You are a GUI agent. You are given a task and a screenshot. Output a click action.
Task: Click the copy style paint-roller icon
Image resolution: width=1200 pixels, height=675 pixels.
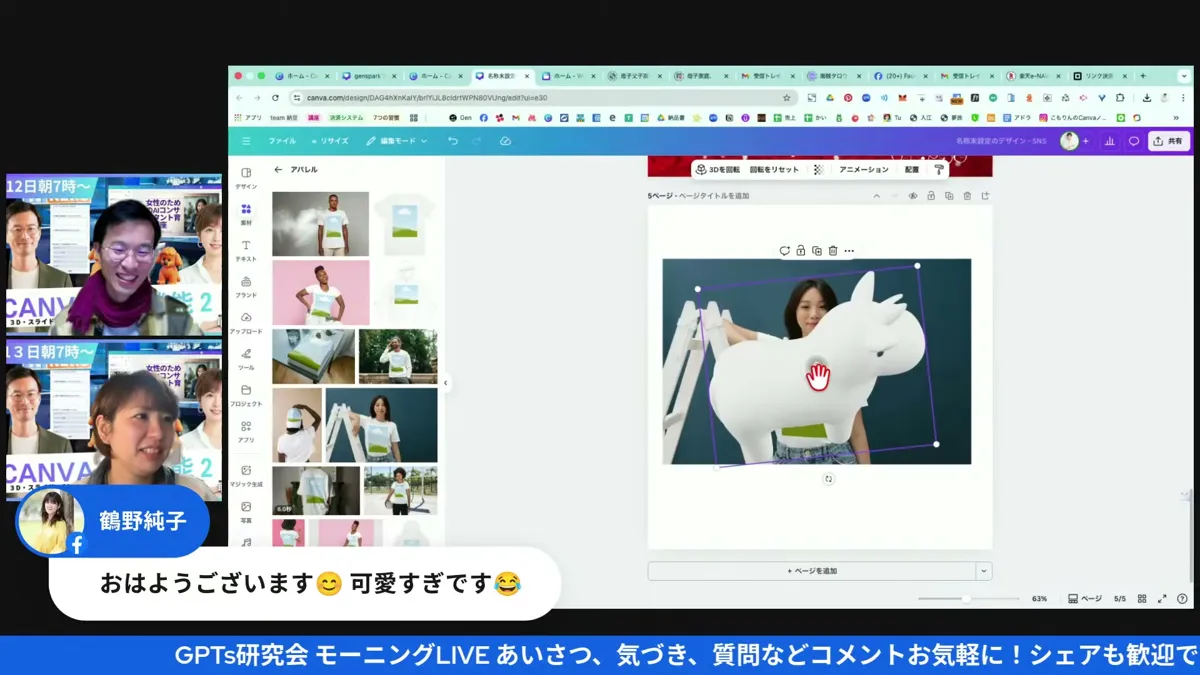pos(938,170)
